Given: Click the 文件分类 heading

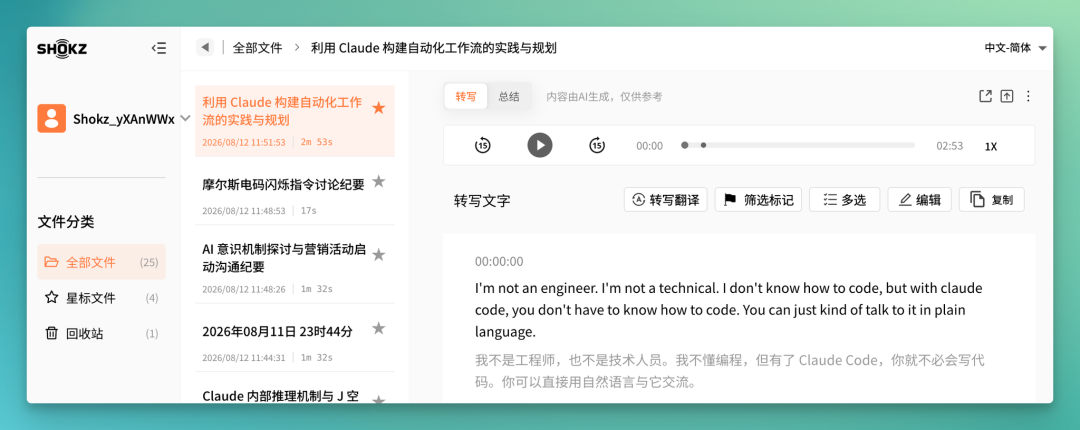Looking at the screenshot, I should point(65,222).
